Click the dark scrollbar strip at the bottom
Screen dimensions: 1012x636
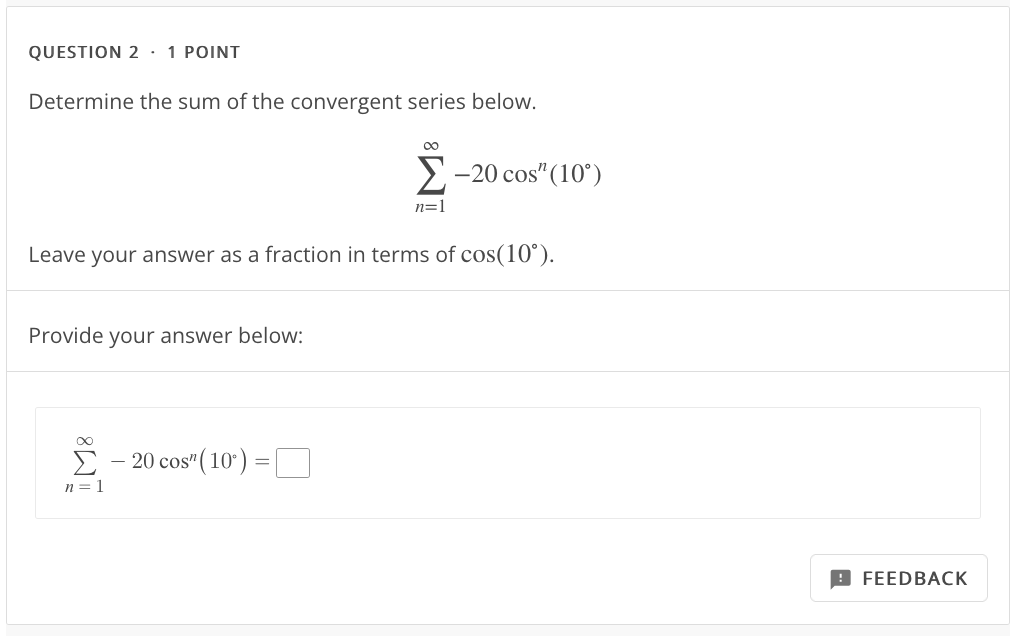click(506, 632)
